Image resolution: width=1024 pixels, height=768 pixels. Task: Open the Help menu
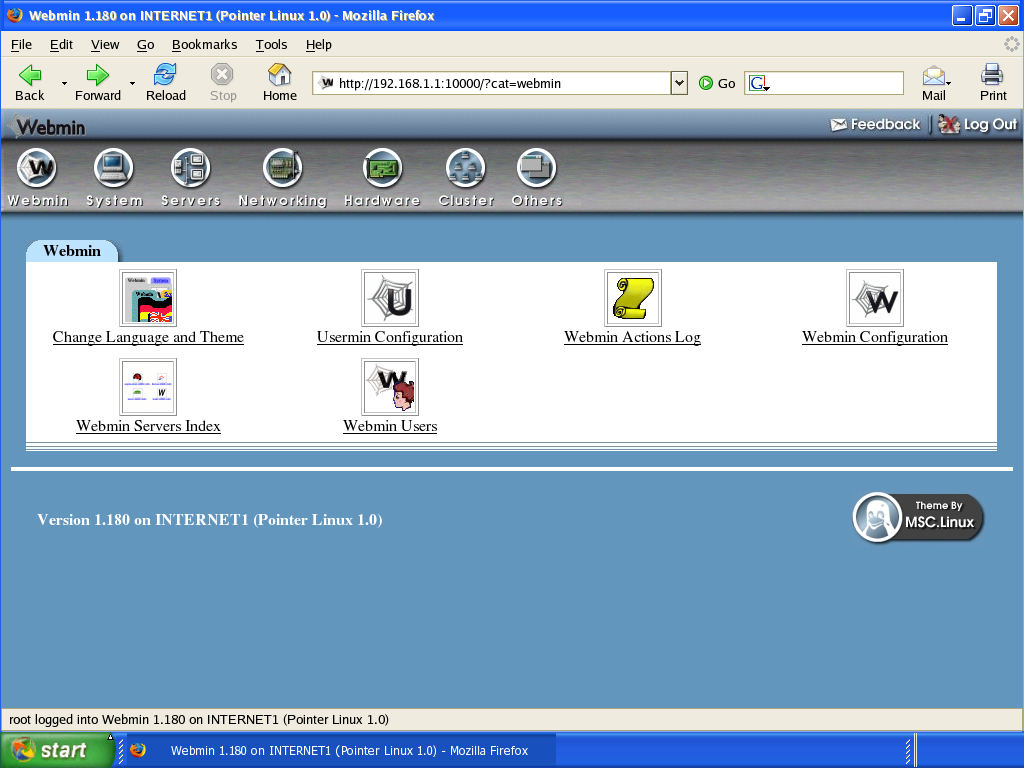pos(319,44)
